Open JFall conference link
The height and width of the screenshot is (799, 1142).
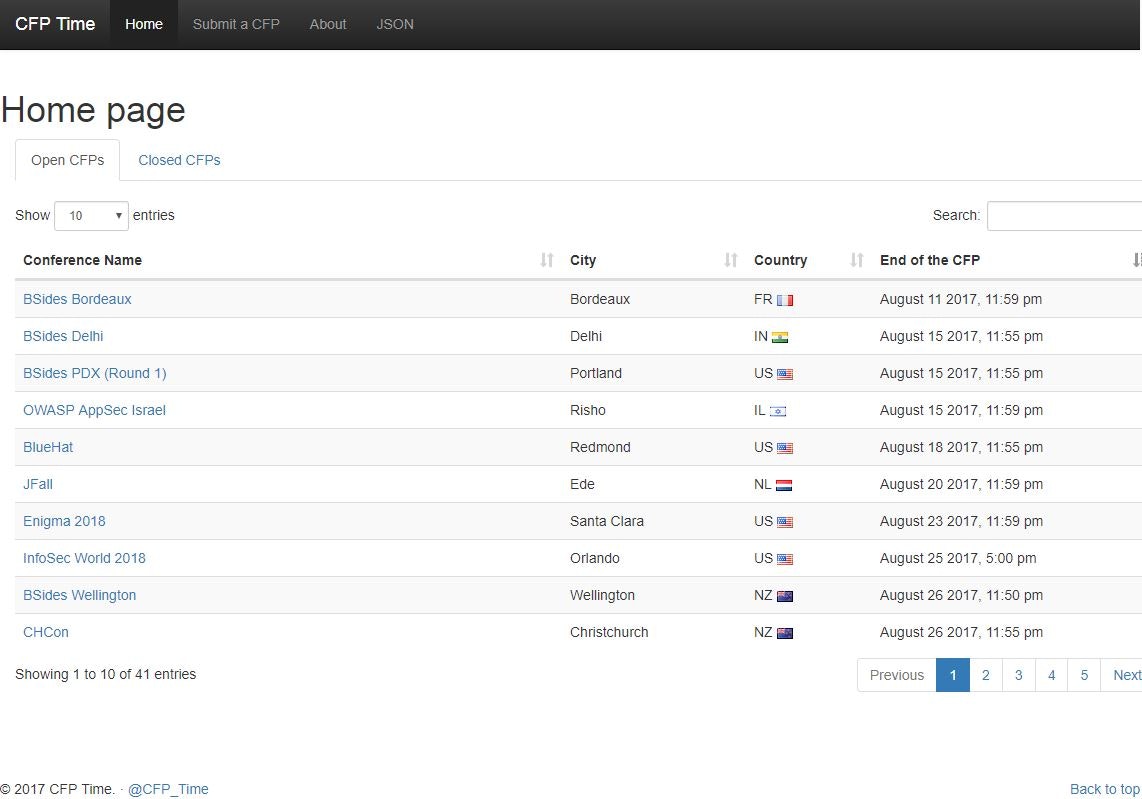pos(38,484)
